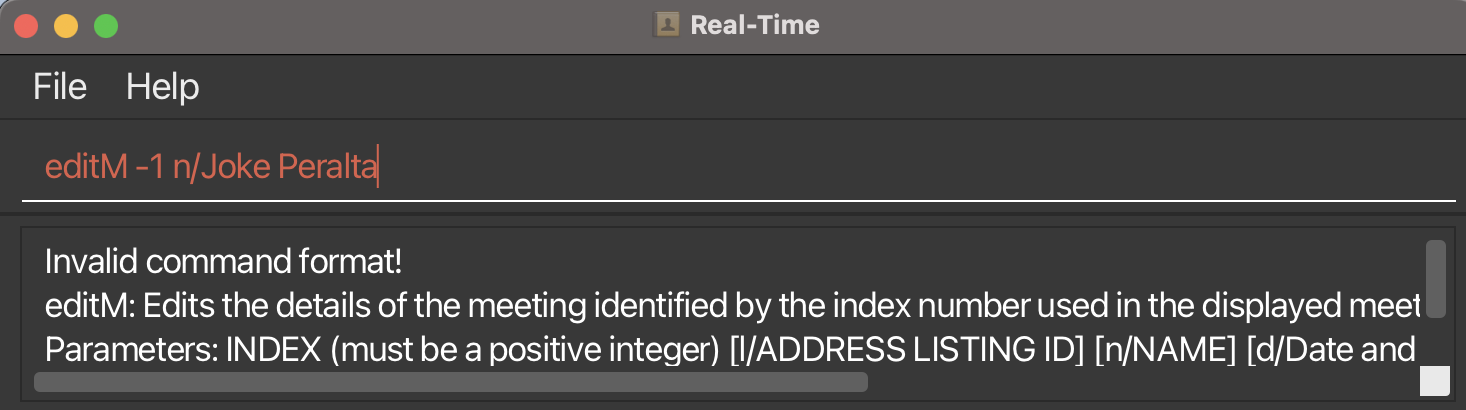Click the vertical scrollbar thumb in result panel

point(1435,279)
